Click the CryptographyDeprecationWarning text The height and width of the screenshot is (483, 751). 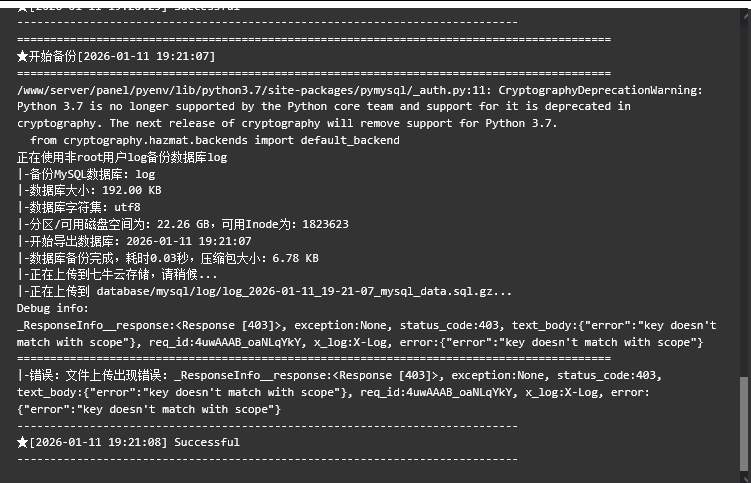(600, 90)
